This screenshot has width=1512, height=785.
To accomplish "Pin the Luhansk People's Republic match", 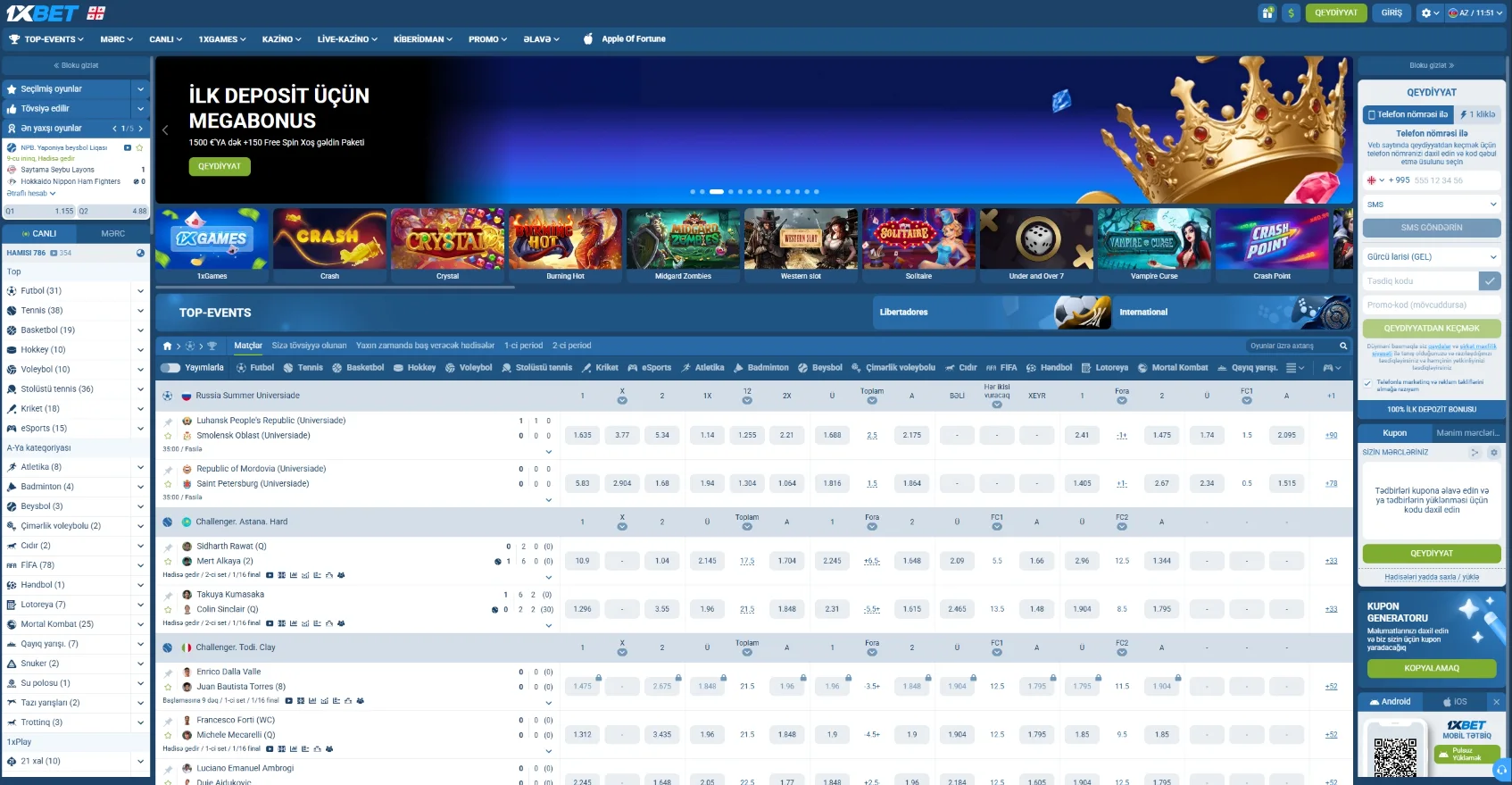I will [168, 421].
